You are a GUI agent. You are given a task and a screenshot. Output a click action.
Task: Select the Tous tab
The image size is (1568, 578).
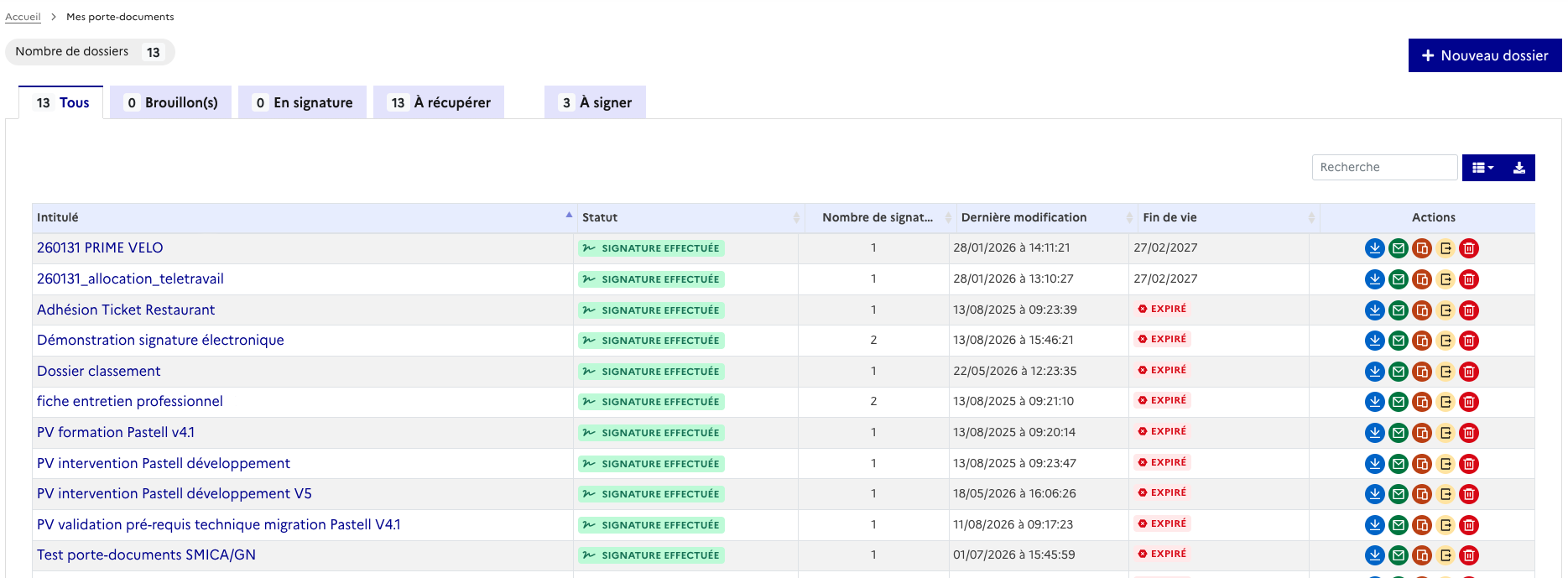[61, 102]
